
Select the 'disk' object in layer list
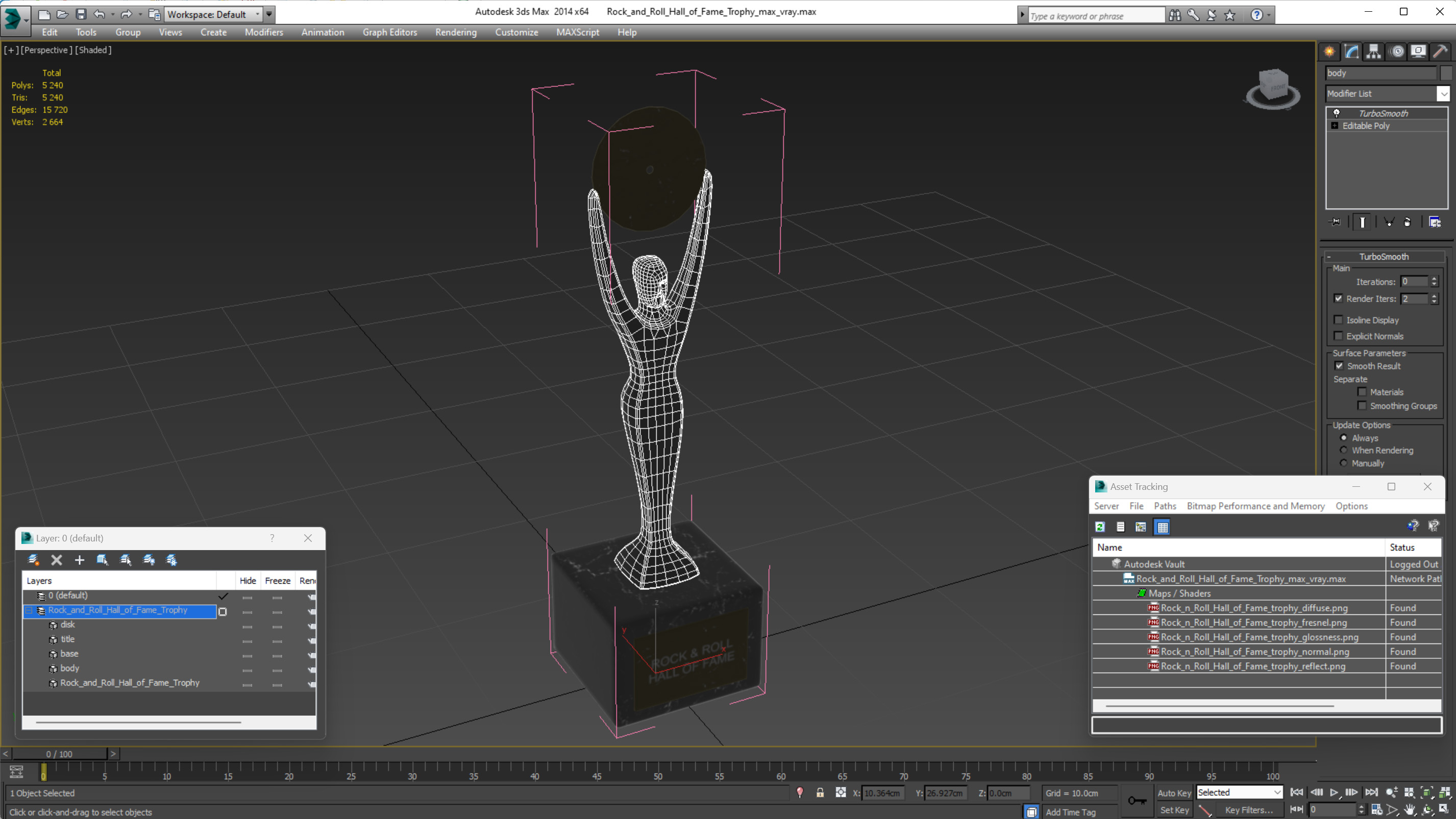coord(67,625)
